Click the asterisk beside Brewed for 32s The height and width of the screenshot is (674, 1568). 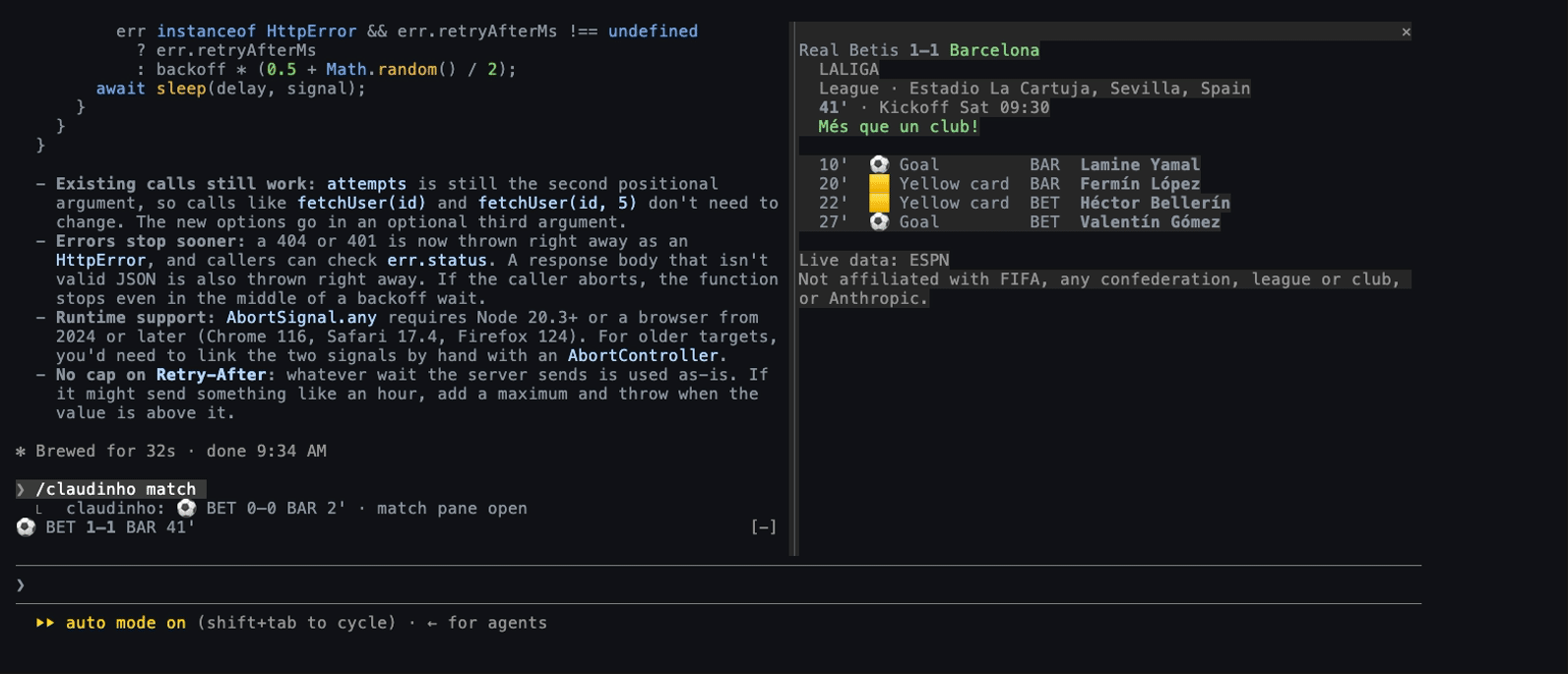(x=21, y=452)
